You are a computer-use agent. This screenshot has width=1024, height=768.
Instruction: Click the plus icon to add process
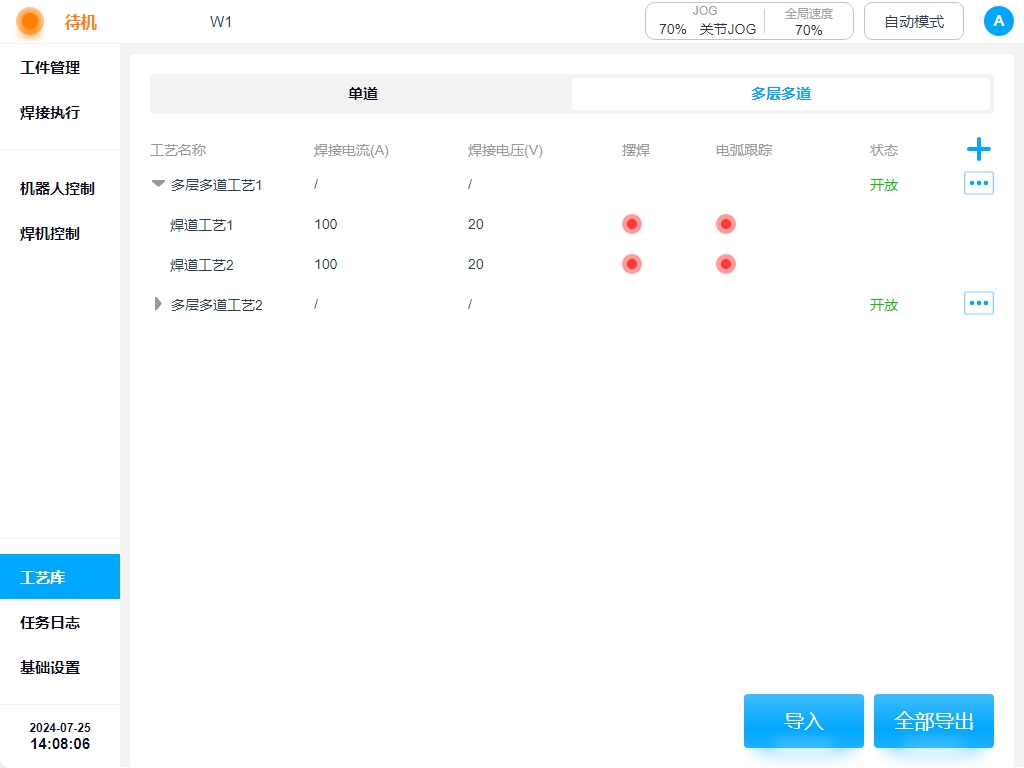pyautogui.click(x=978, y=150)
